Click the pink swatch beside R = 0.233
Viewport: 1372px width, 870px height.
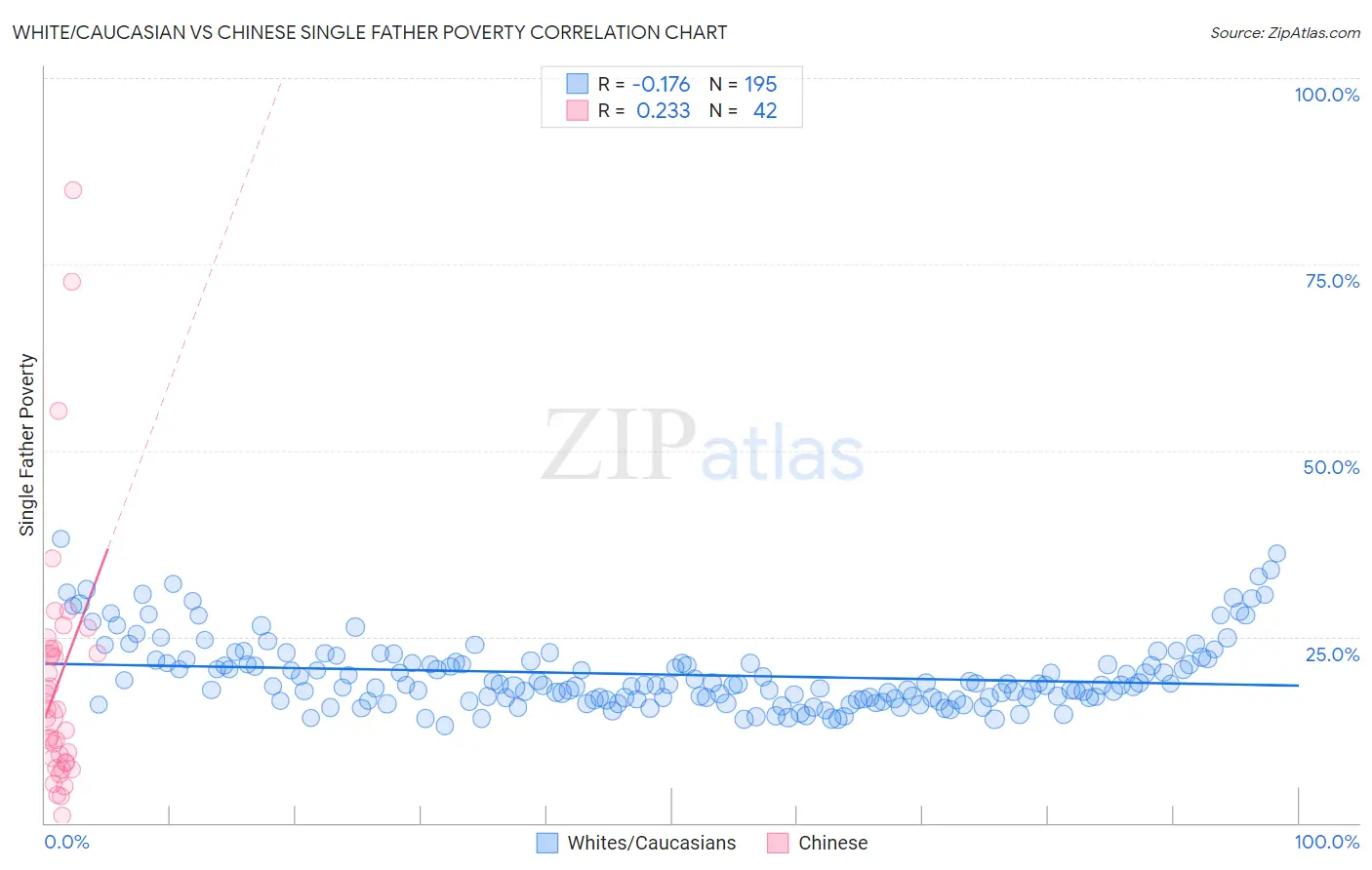coord(578,110)
